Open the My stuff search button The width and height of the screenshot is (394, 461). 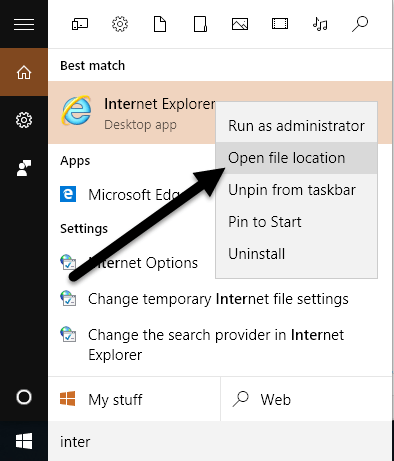[x=134, y=399]
